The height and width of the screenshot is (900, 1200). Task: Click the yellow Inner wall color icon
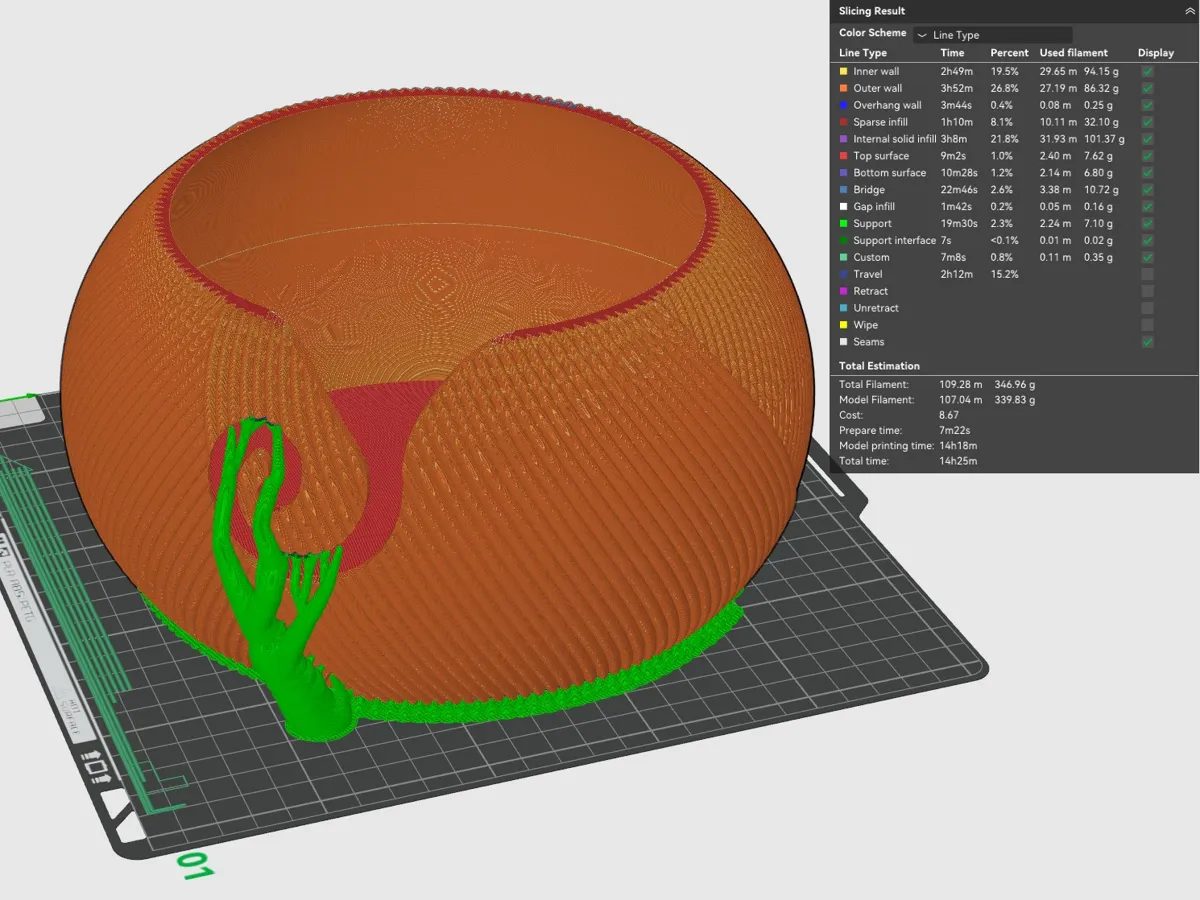pos(843,71)
